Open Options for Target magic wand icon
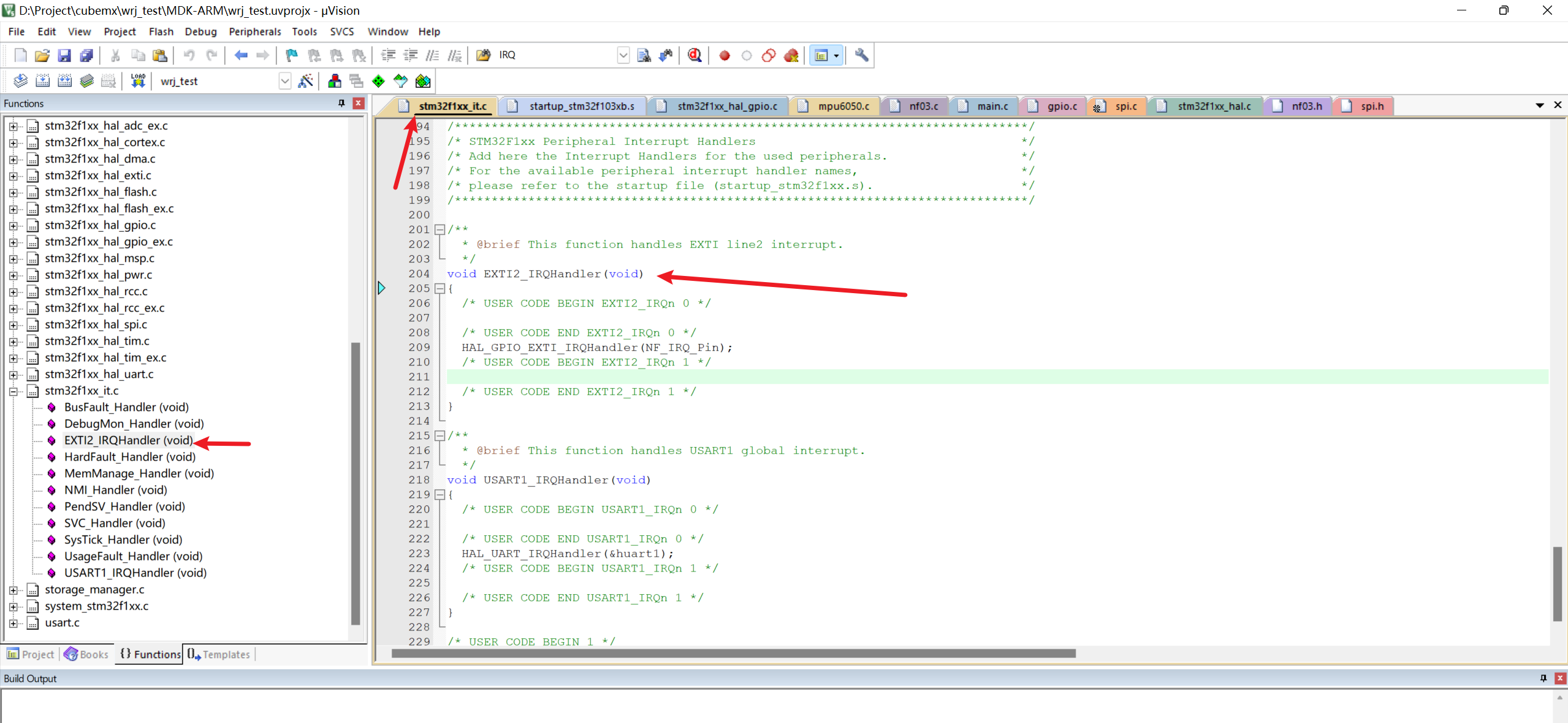 pyautogui.click(x=305, y=81)
